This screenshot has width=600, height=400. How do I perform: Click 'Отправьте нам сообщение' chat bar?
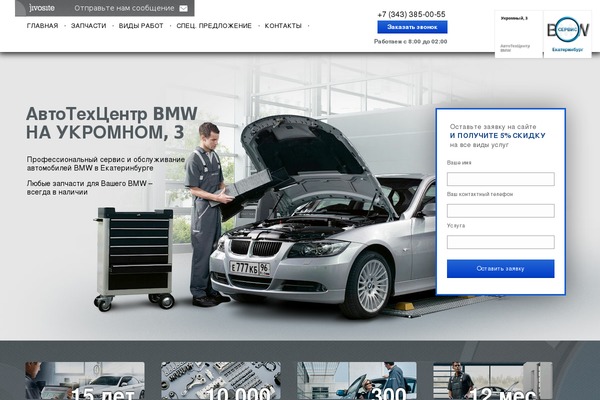(104, 8)
